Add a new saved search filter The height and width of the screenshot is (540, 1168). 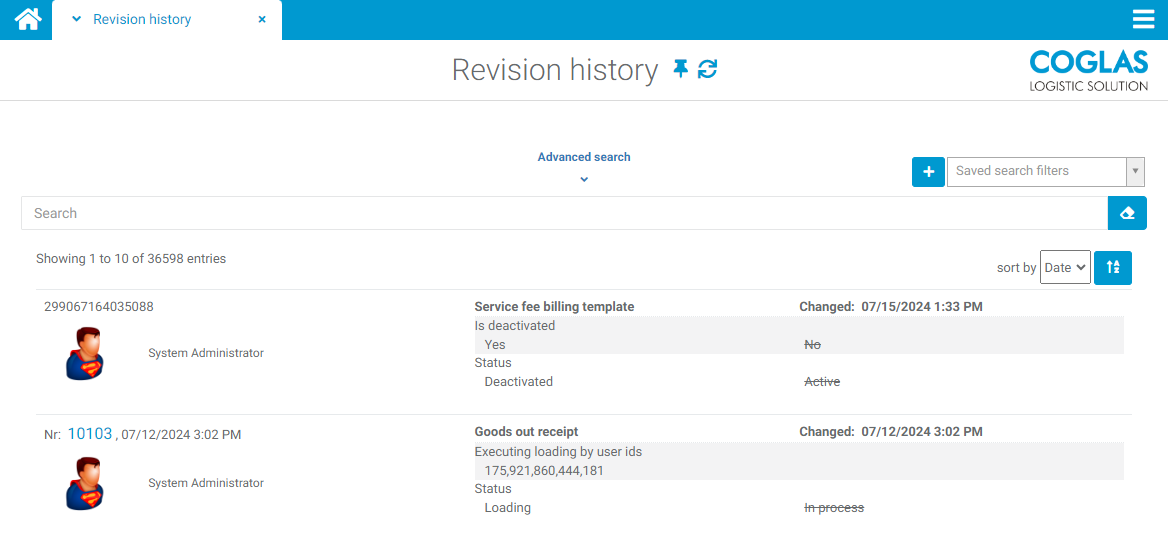click(x=928, y=172)
